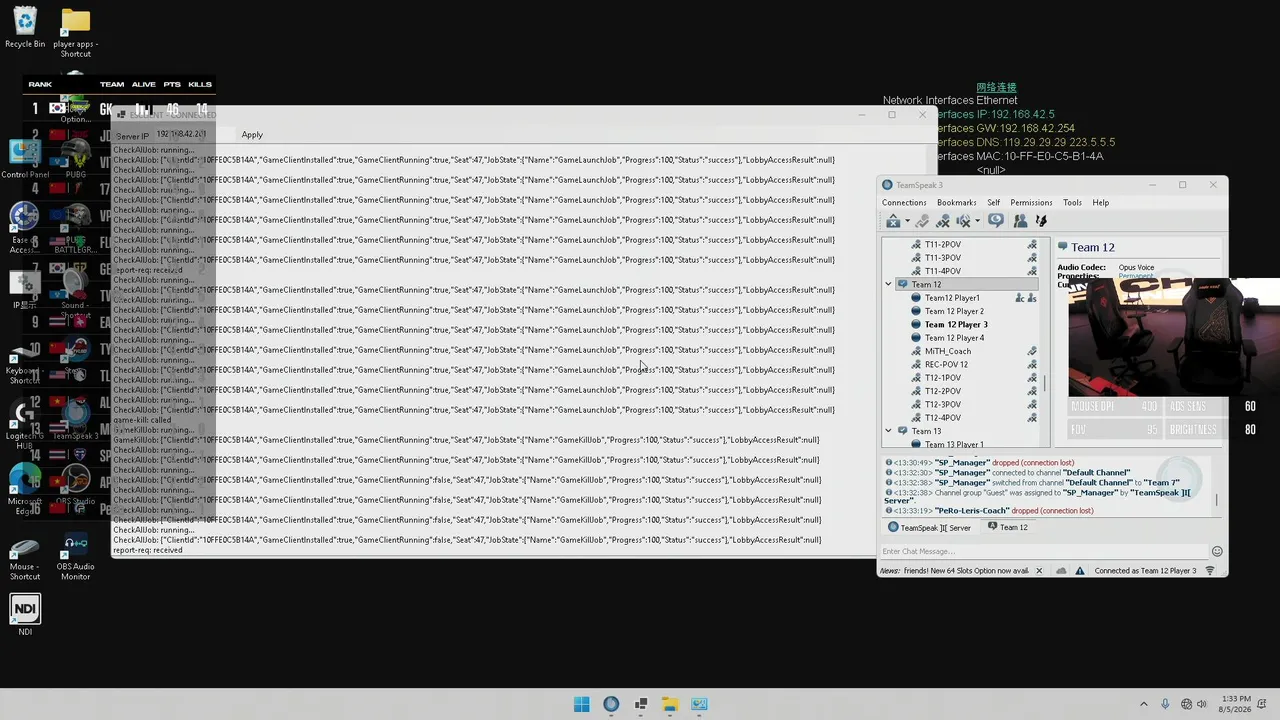Image resolution: width=1280 pixels, height=720 pixels.
Task: Launch OBS Audio Monitor from desktop
Action: tap(75, 558)
